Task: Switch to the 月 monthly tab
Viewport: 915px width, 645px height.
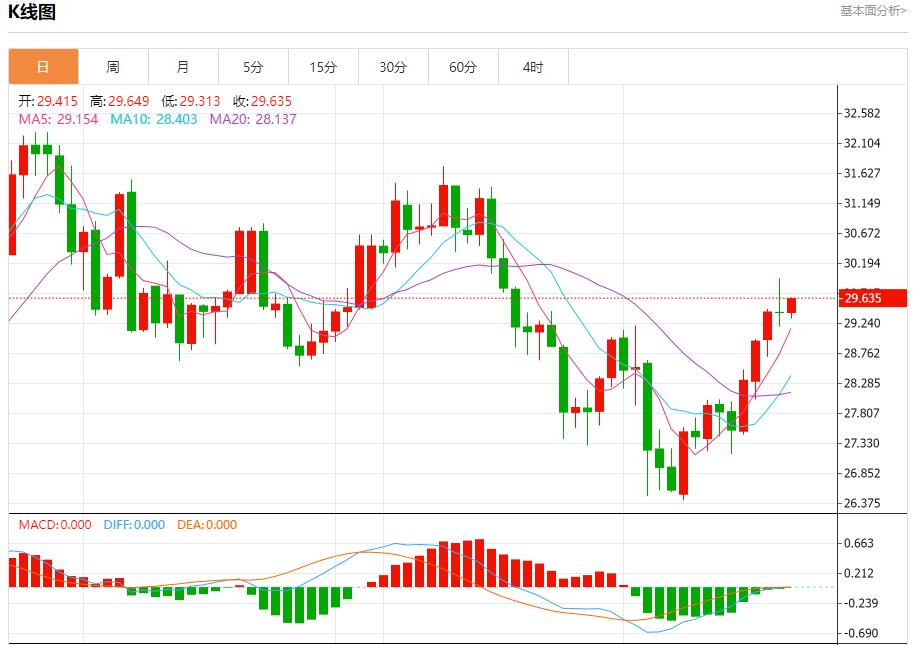Action: 183,67
